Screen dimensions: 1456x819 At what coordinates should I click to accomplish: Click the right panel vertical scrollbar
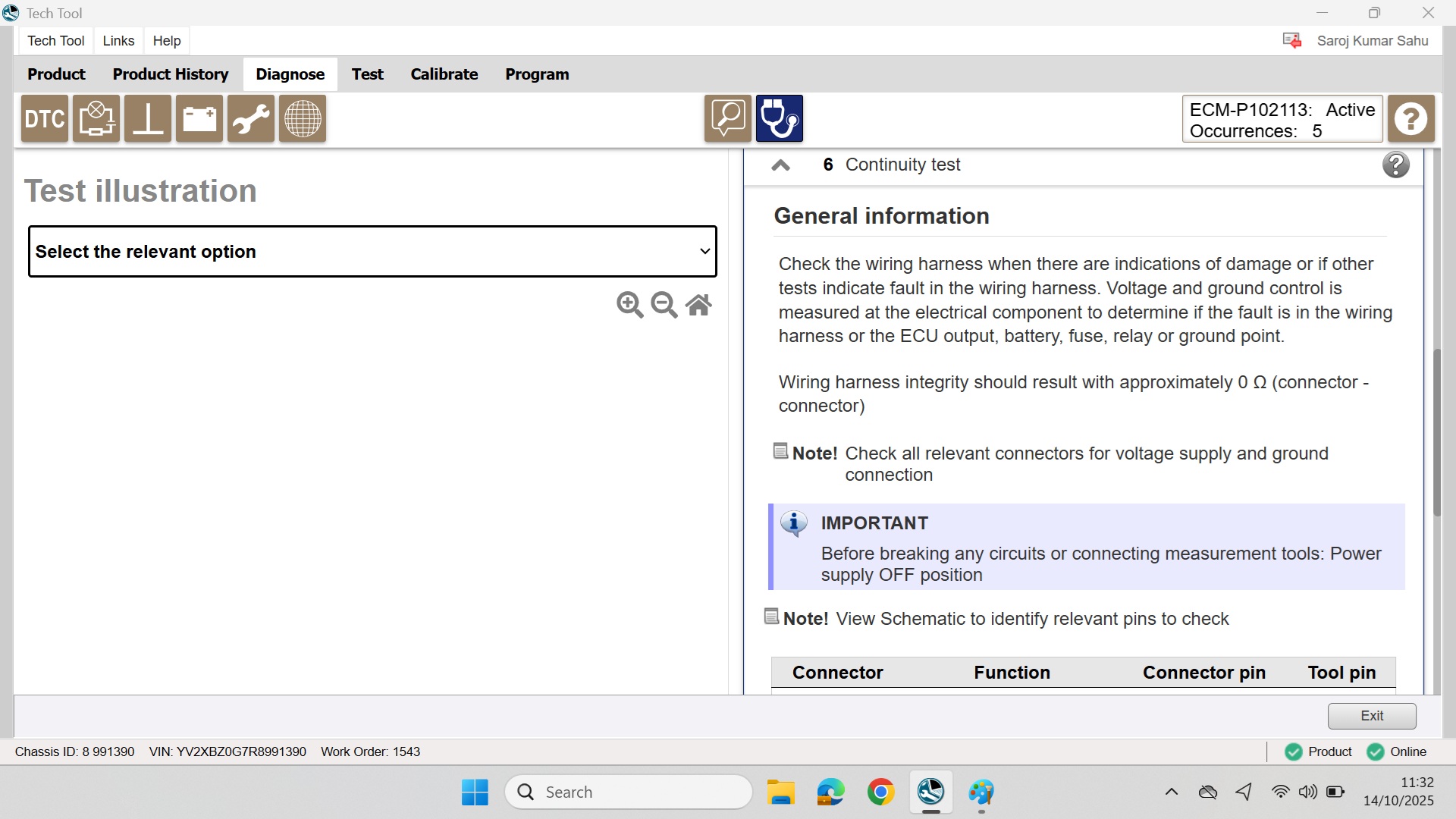1436,432
